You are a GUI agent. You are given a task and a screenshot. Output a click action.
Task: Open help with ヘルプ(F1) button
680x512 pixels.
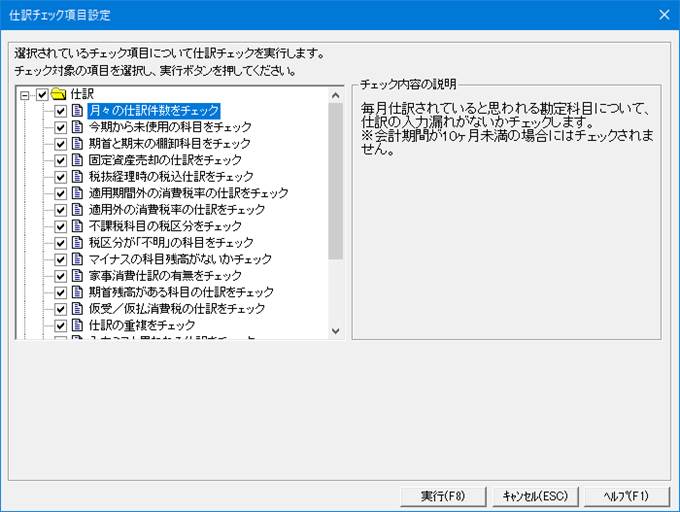click(x=627, y=496)
